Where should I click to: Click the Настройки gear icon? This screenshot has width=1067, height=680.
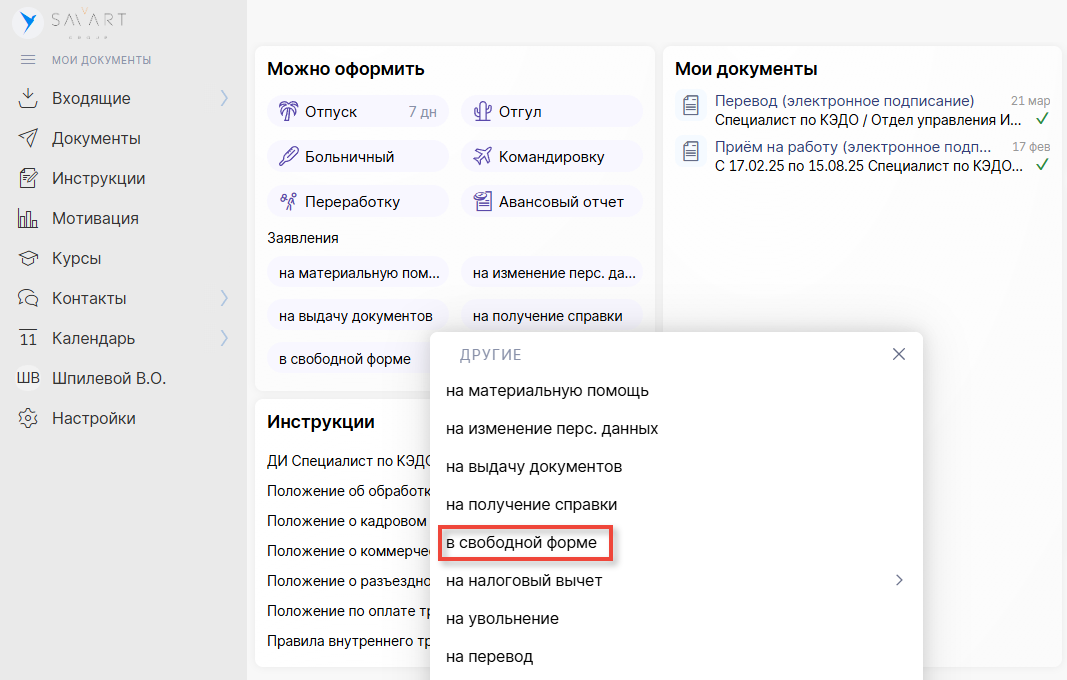pos(28,418)
